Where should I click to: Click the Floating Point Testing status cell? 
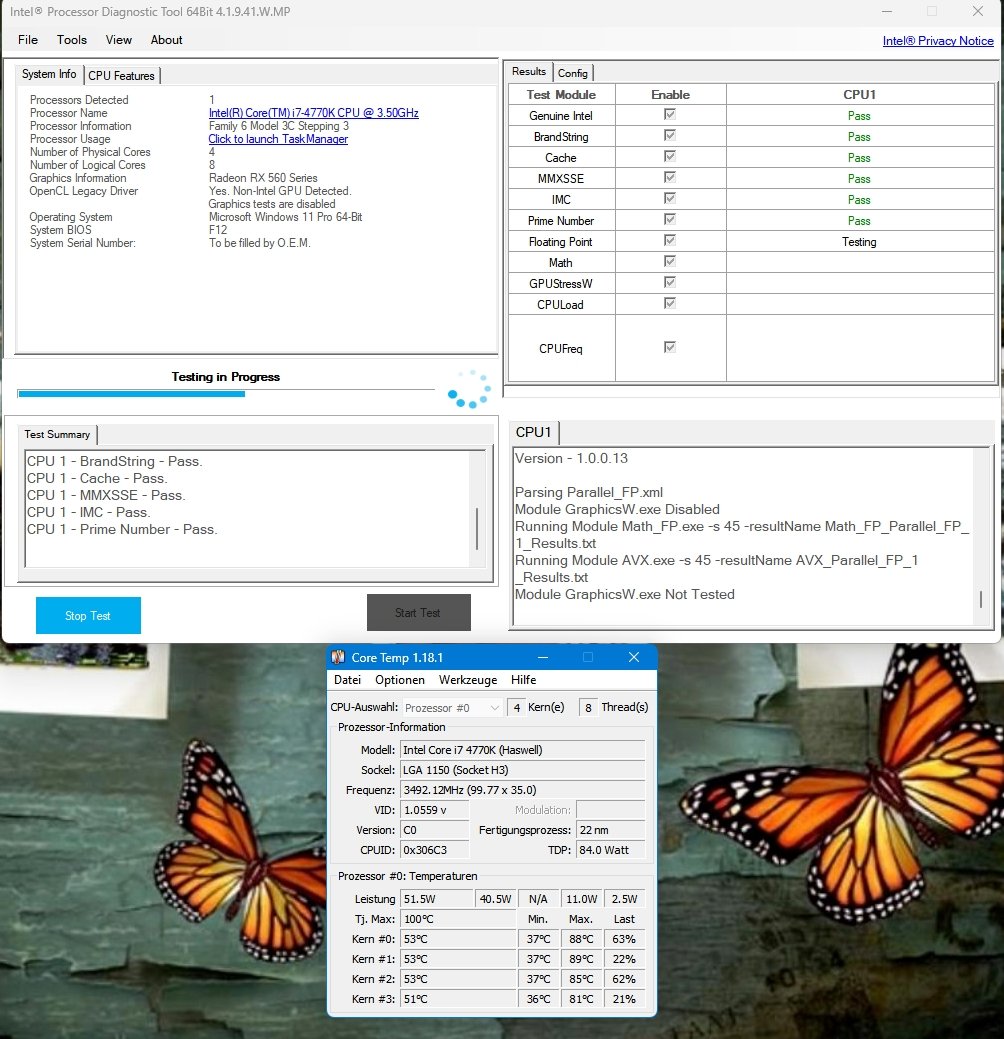[x=860, y=242]
